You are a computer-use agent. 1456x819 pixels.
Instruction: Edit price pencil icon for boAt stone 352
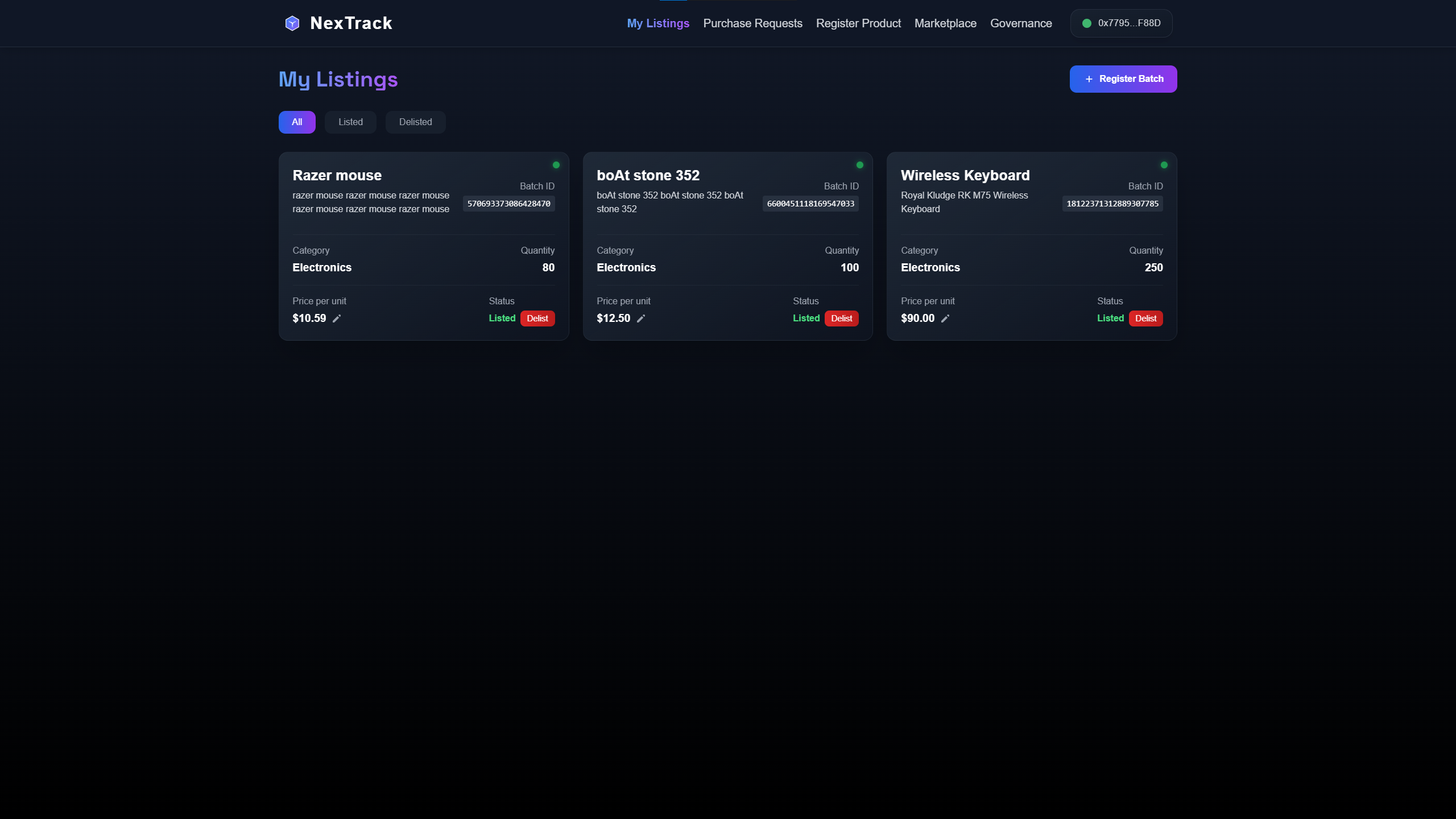[641, 318]
